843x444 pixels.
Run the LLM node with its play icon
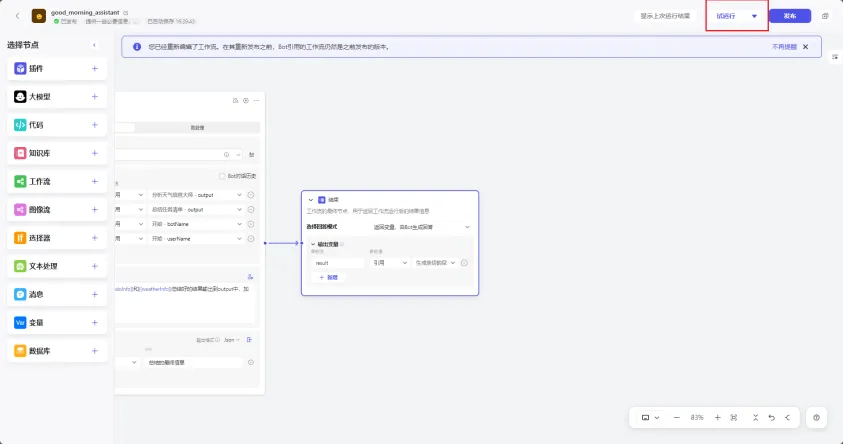[246, 101]
